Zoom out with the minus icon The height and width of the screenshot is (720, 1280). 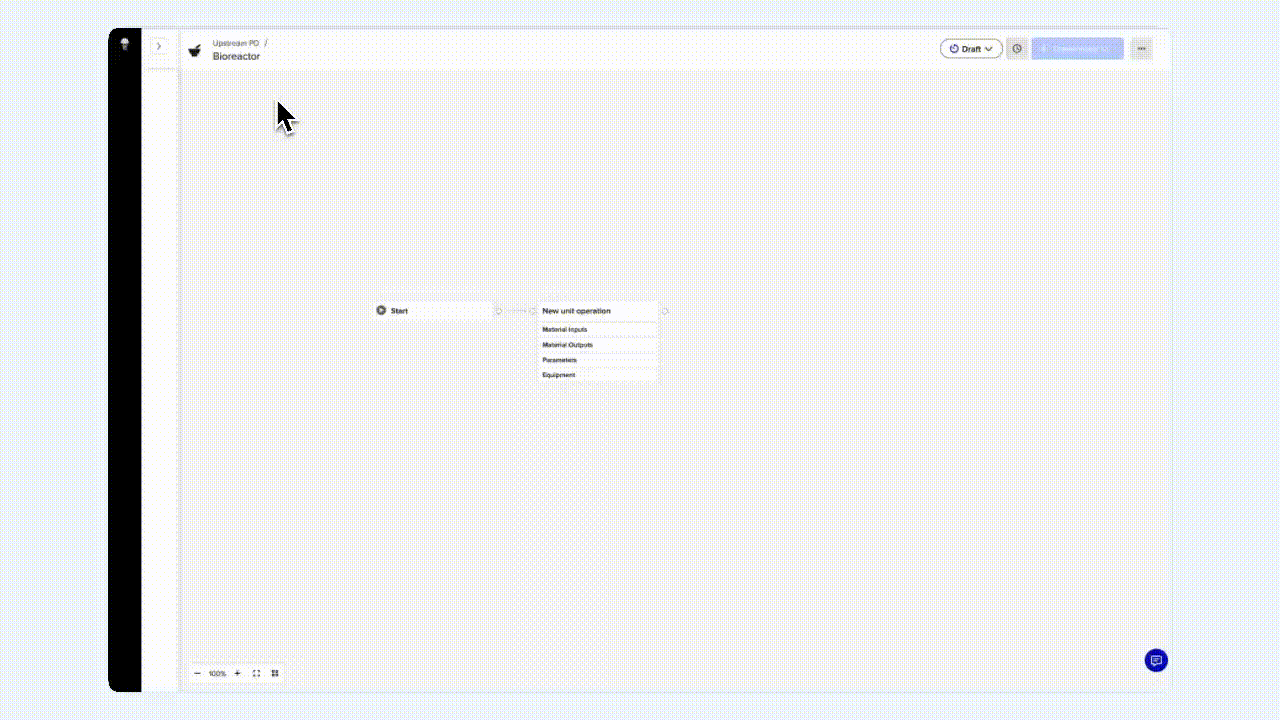click(197, 674)
